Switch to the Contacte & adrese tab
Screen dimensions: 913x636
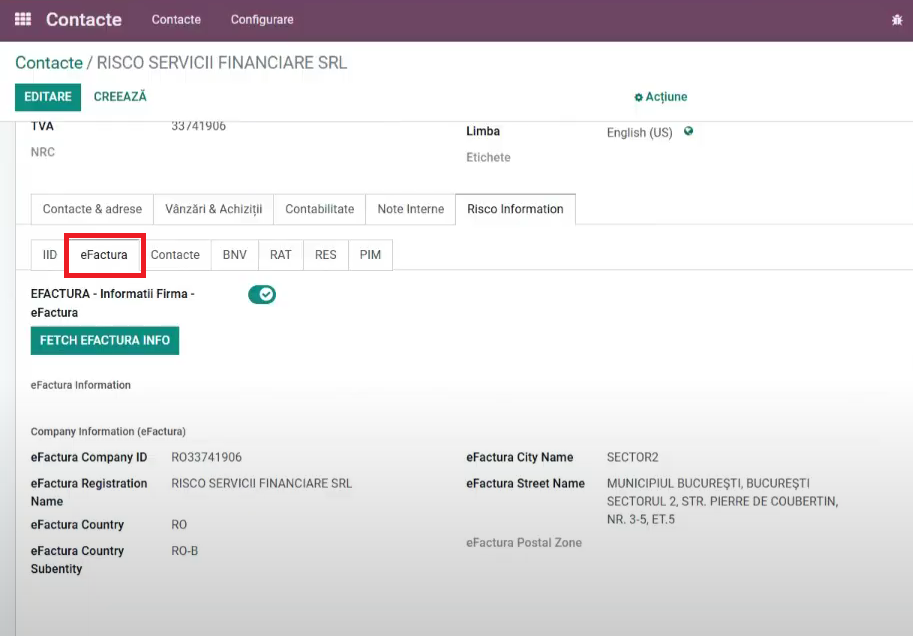pyautogui.click(x=92, y=209)
